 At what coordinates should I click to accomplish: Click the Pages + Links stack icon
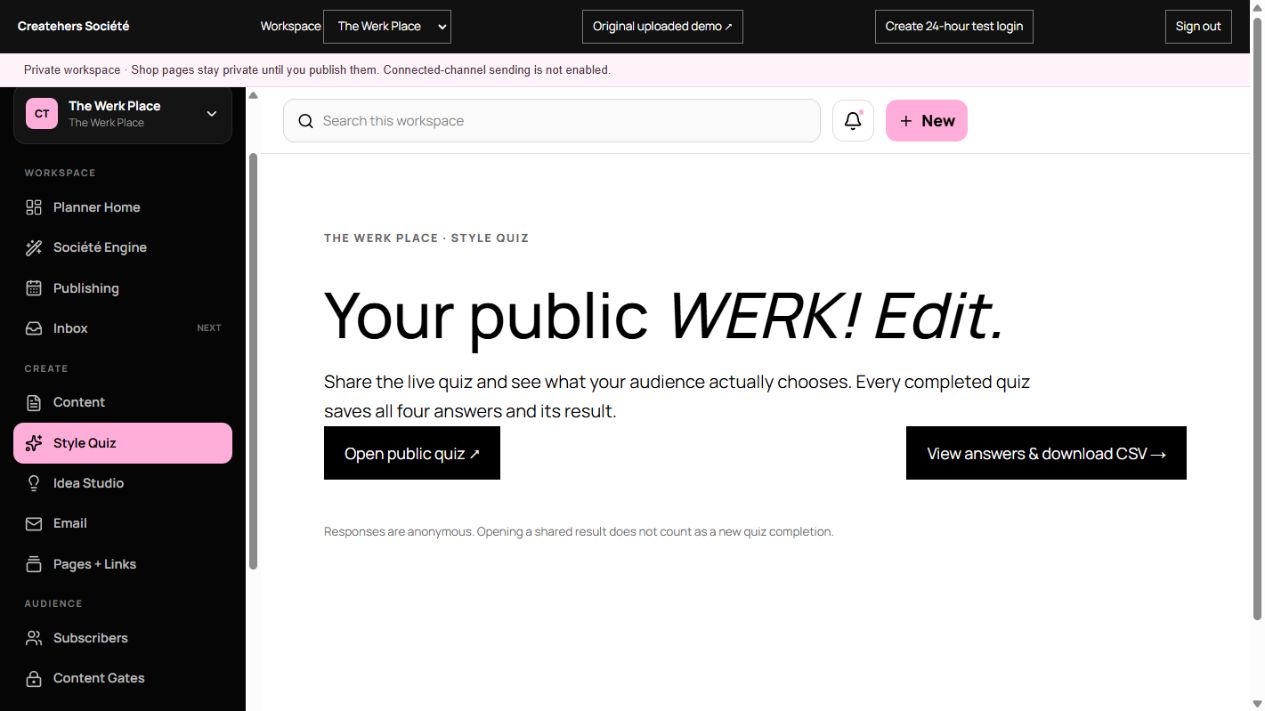[x=34, y=564]
